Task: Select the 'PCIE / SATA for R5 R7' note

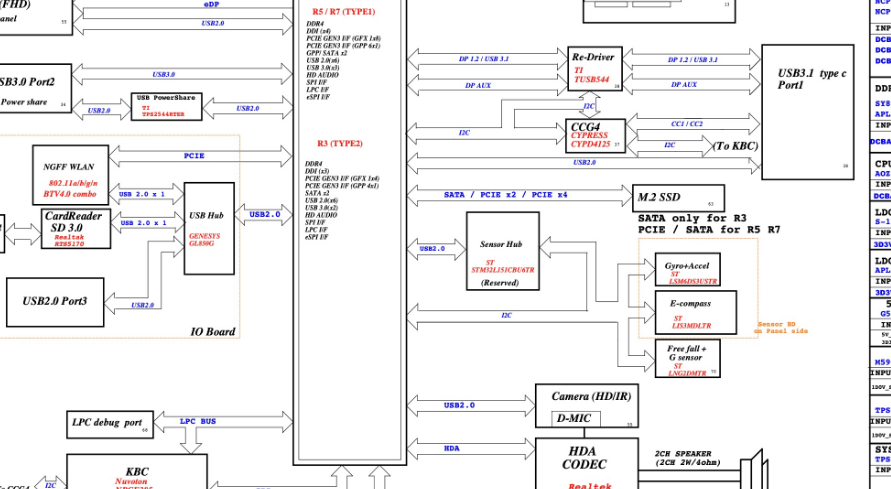Action: tap(709, 229)
